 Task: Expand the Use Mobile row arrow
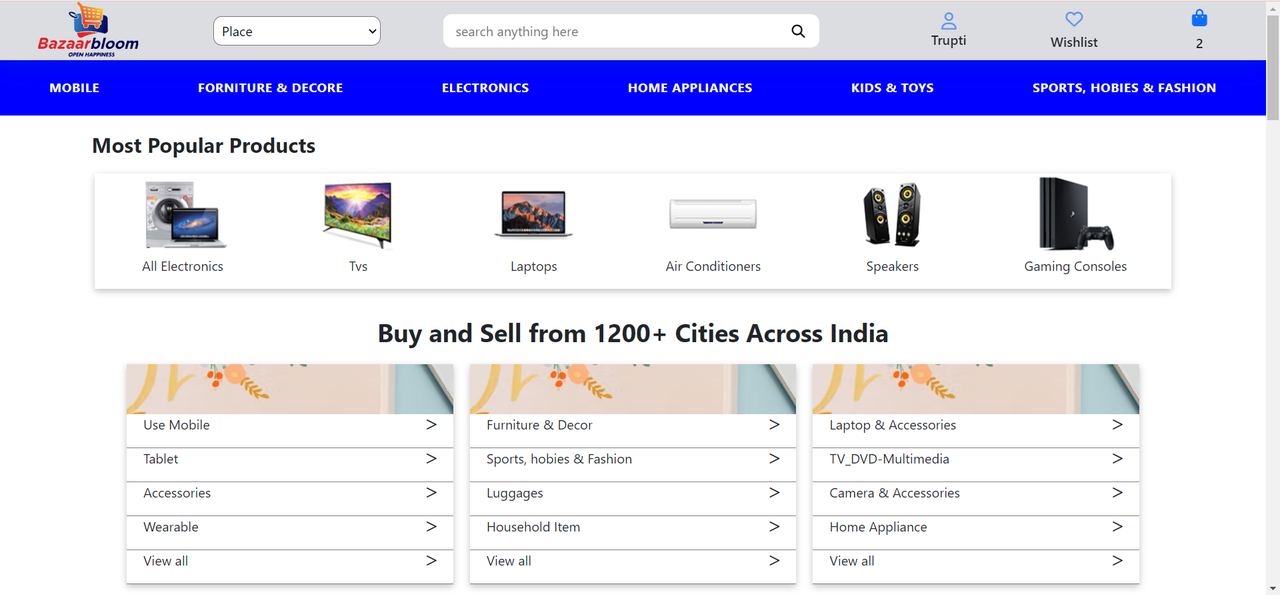[431, 425]
